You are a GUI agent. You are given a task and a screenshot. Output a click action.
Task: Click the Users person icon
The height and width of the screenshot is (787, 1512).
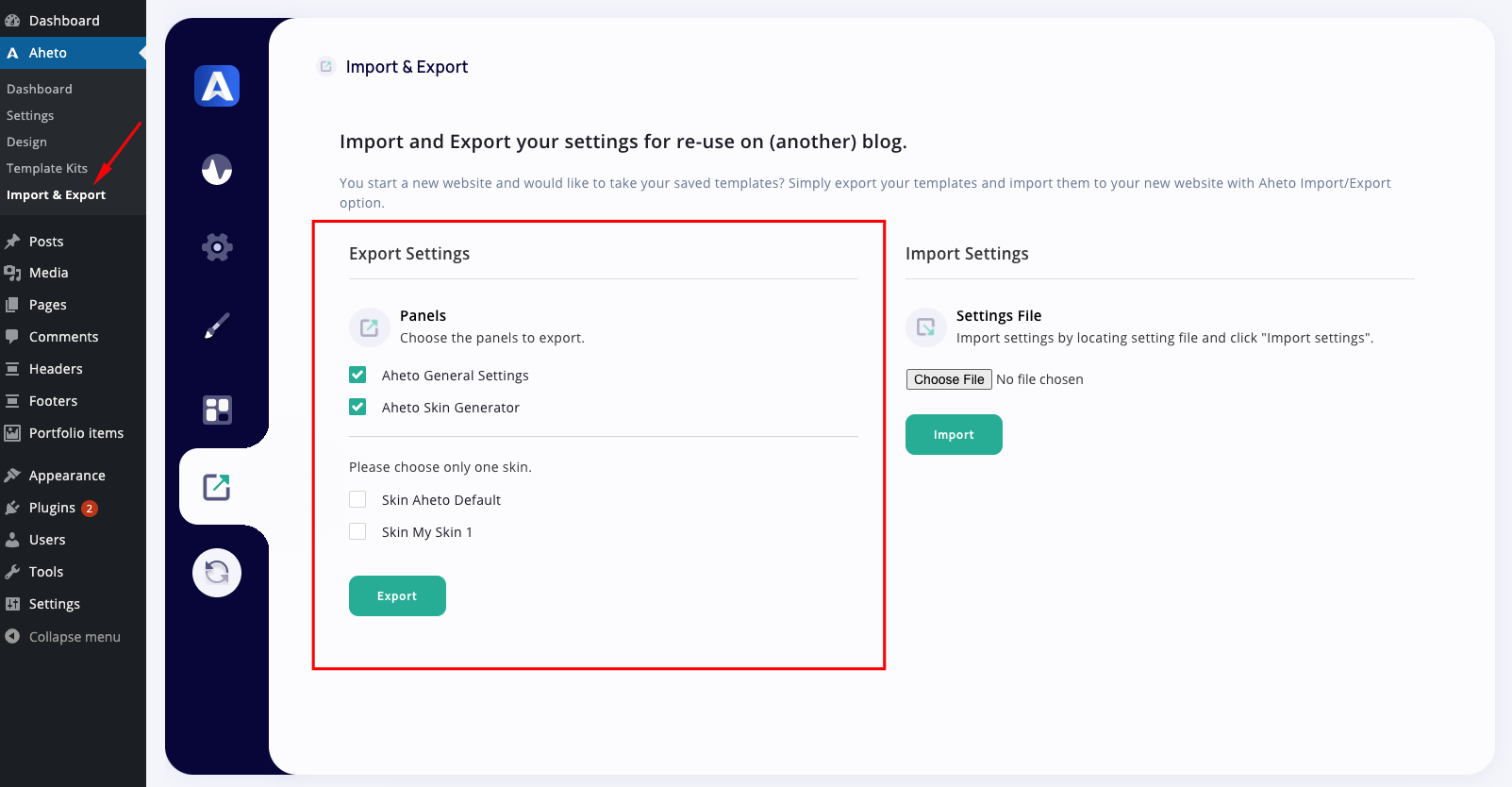click(12, 540)
